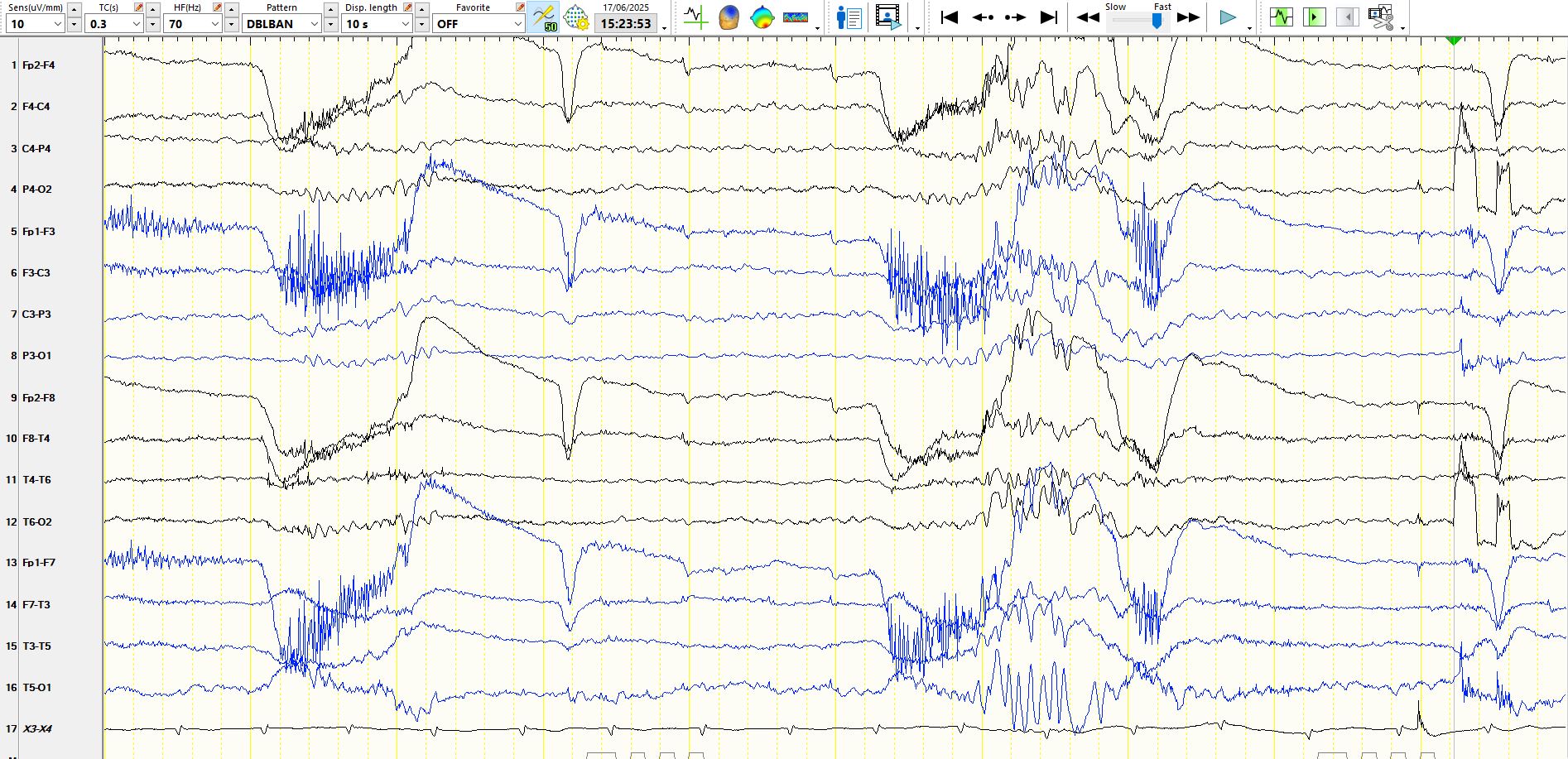Click the green event marker on timeline

(x=1454, y=41)
